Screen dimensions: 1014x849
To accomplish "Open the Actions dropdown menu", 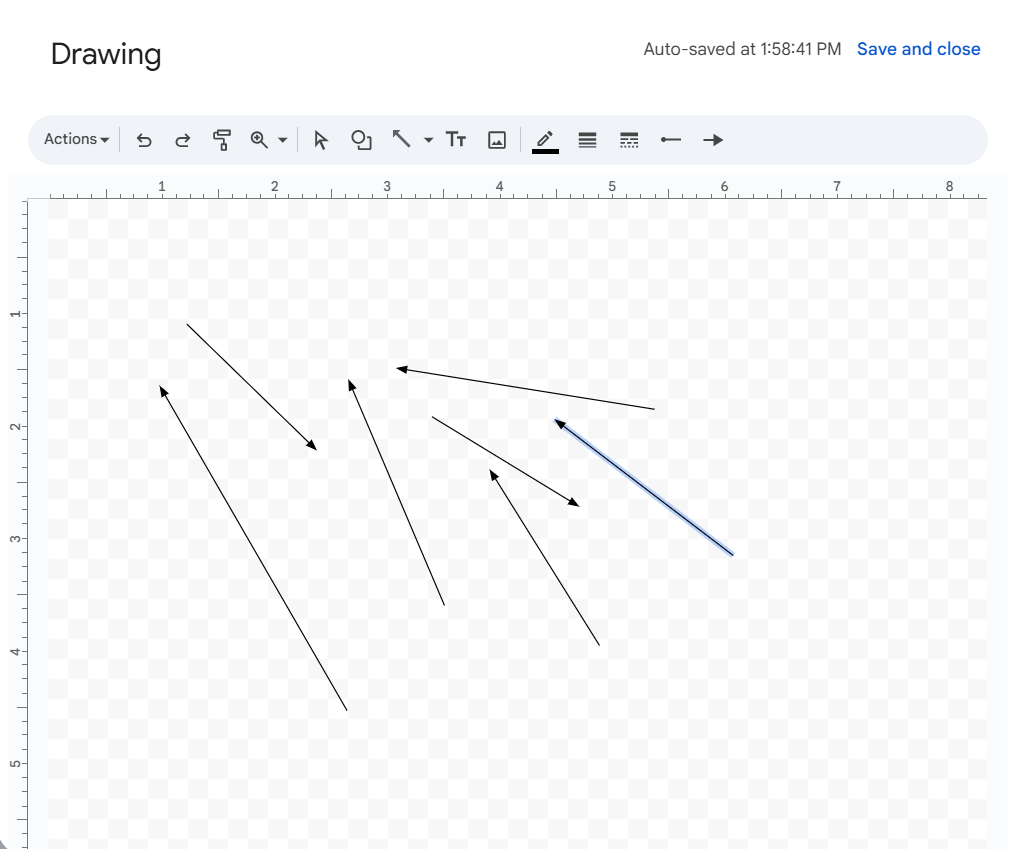I will coord(76,140).
